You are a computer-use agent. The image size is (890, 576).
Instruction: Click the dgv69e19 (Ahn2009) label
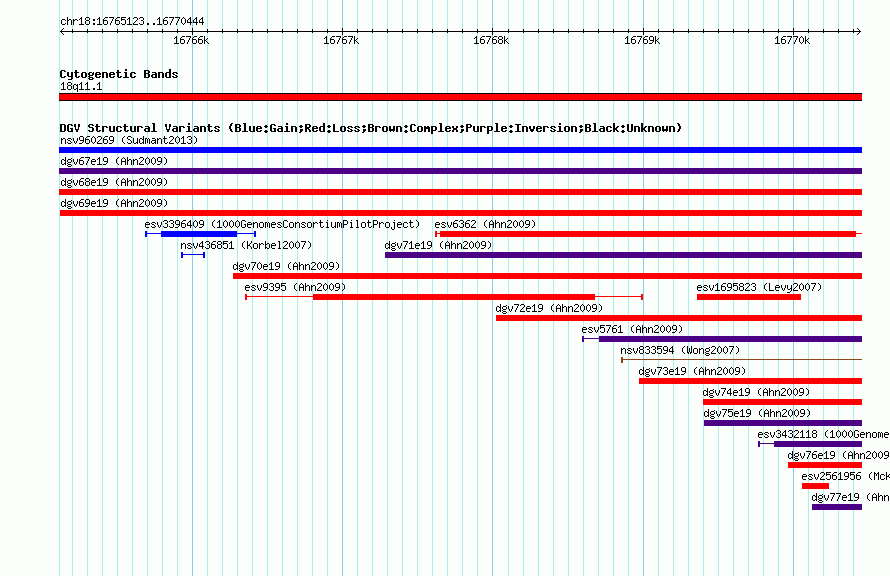click(x=114, y=203)
